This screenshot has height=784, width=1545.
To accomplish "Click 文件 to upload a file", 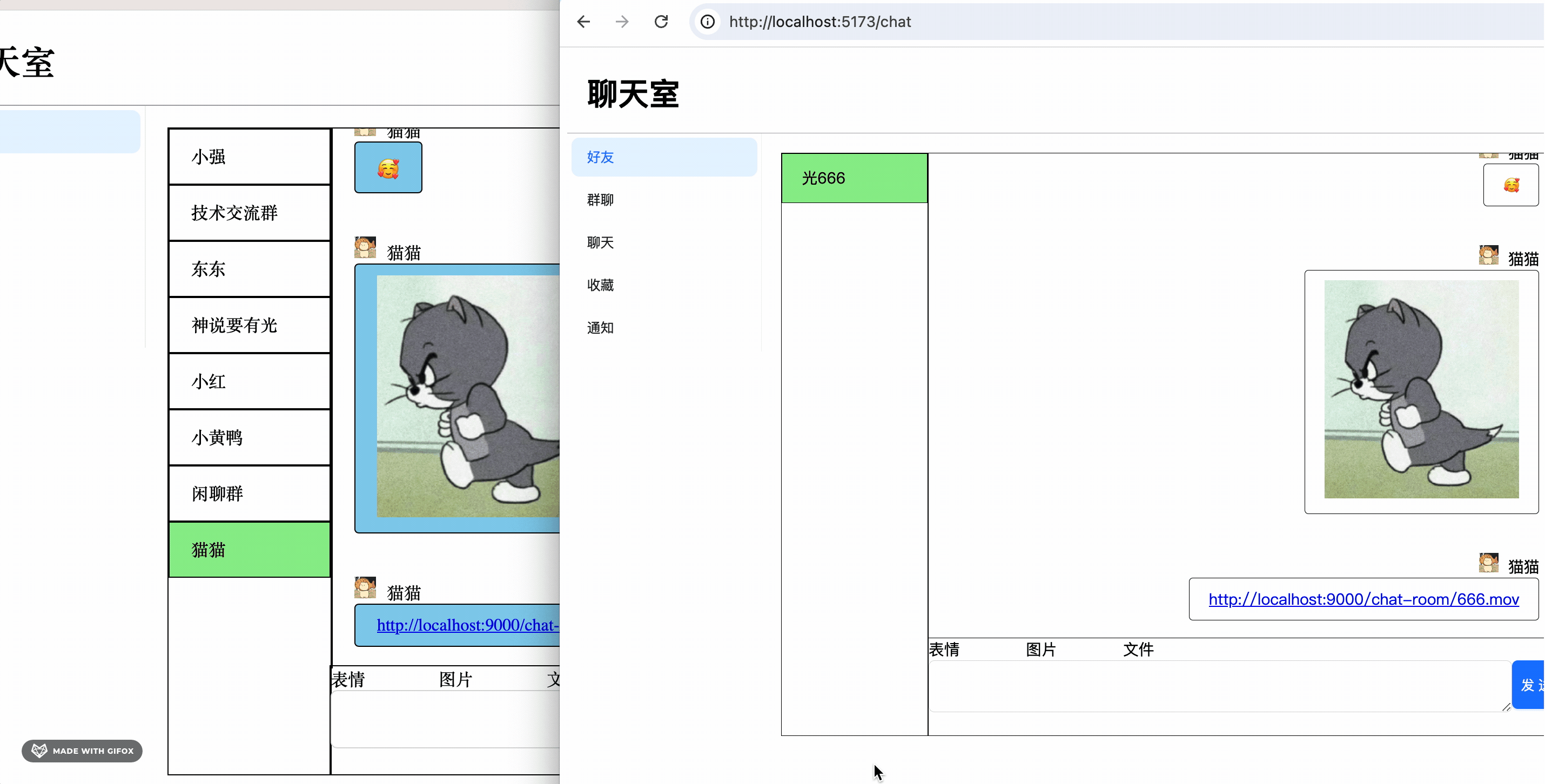I will [1138, 650].
